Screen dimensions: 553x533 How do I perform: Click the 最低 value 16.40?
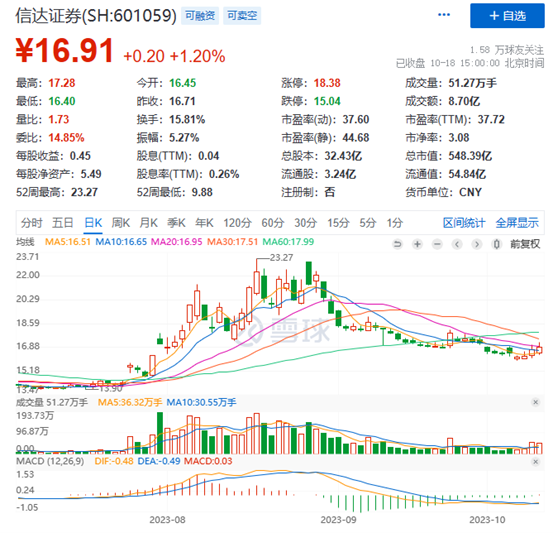[62, 102]
